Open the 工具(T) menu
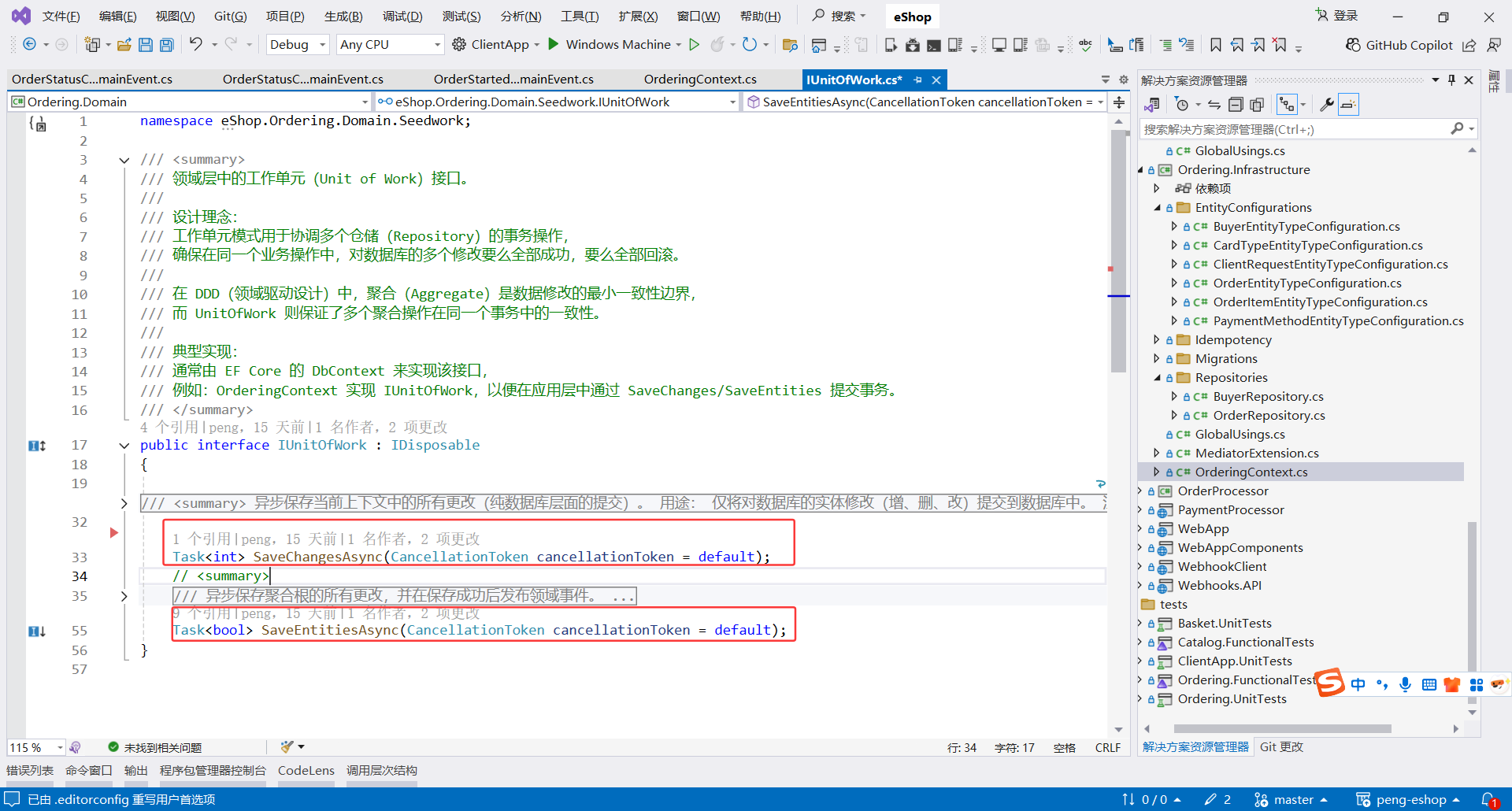 (x=580, y=17)
